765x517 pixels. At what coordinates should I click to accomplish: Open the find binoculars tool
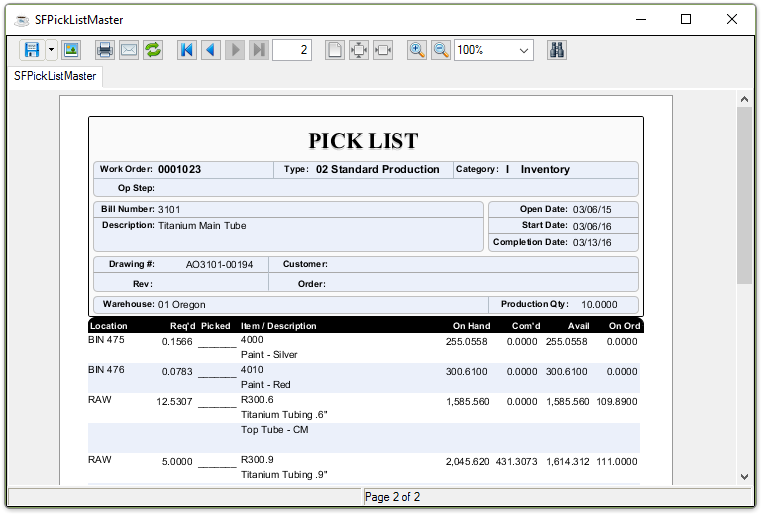pyautogui.click(x=557, y=50)
